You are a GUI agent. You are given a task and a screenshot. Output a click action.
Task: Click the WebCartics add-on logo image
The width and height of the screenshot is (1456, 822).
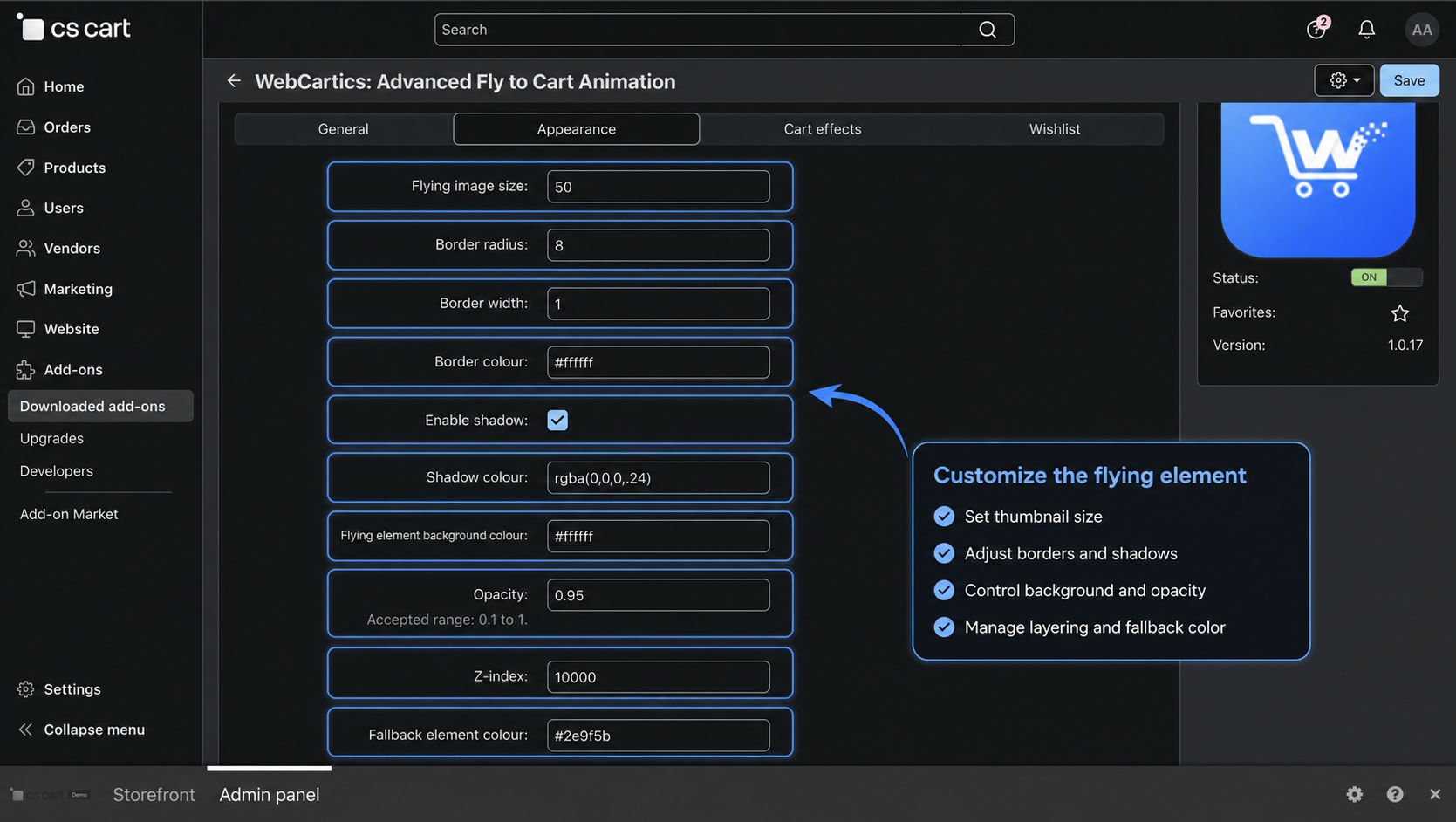1317,179
